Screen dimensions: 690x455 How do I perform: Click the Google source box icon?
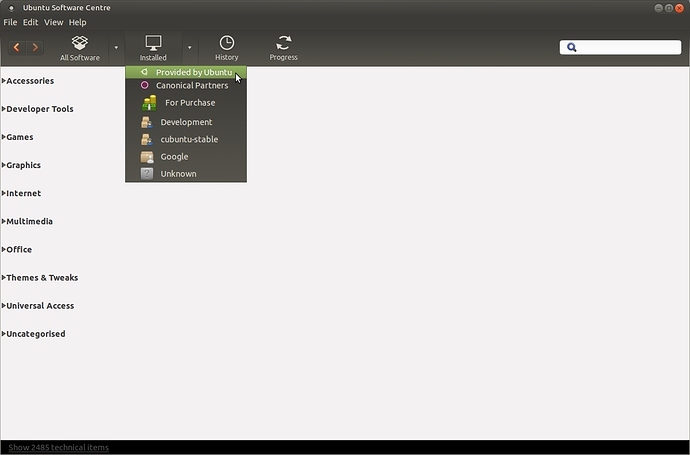(x=147, y=157)
